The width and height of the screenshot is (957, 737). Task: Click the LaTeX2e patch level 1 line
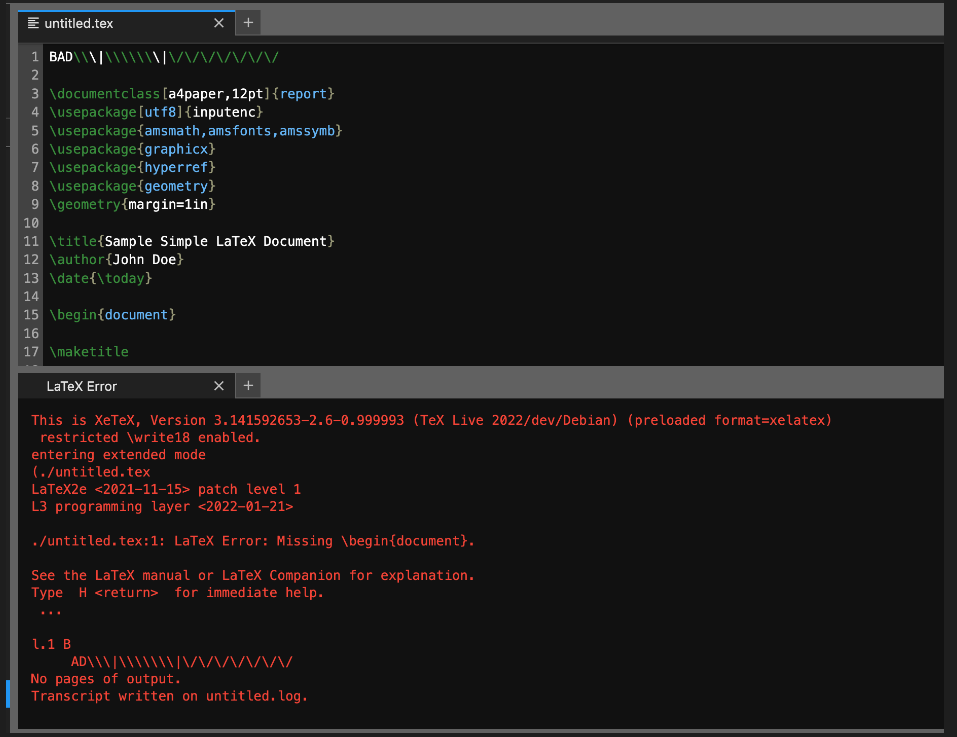165,489
